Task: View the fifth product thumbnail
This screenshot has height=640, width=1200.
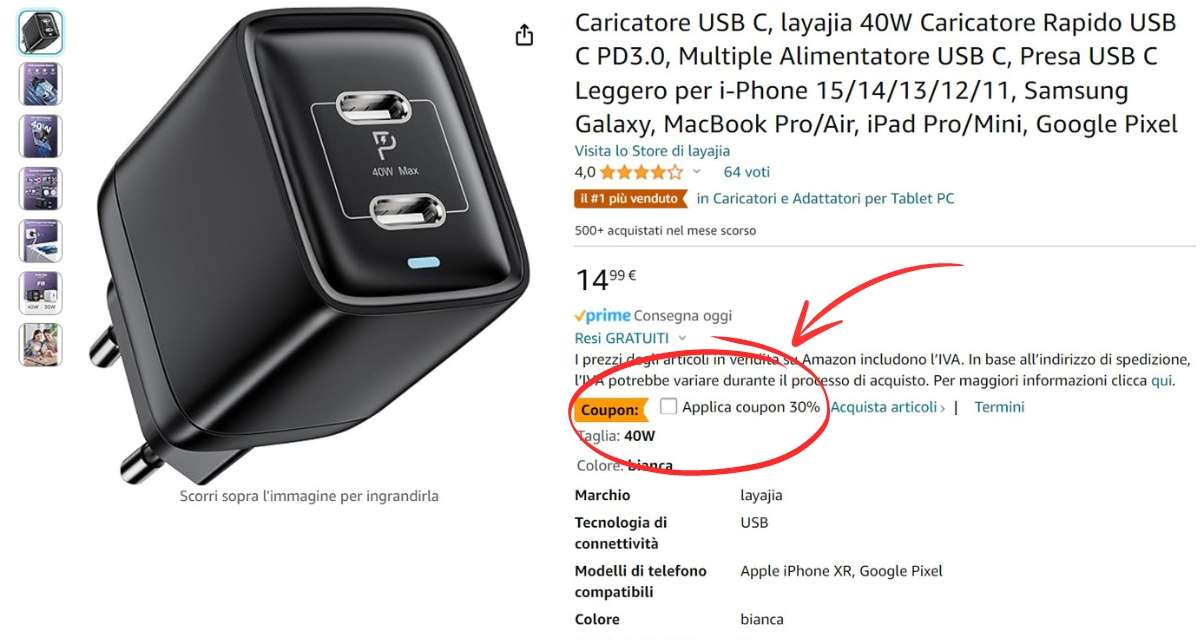Action: [x=41, y=240]
